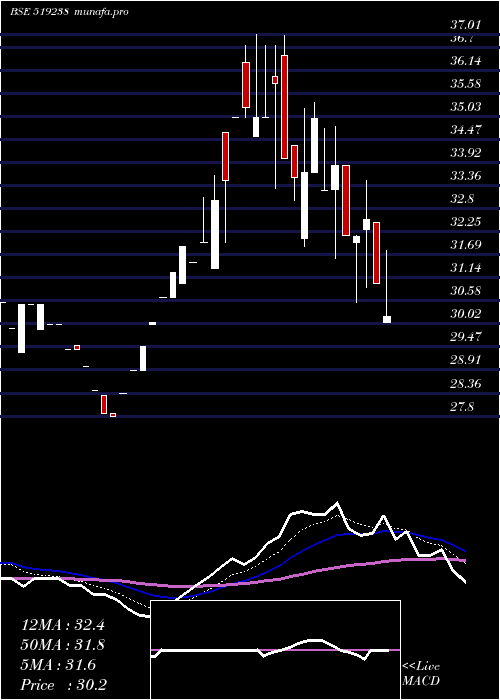Click the <<Live MACD label
Viewport: 500px width, 700px height.
(421, 674)
